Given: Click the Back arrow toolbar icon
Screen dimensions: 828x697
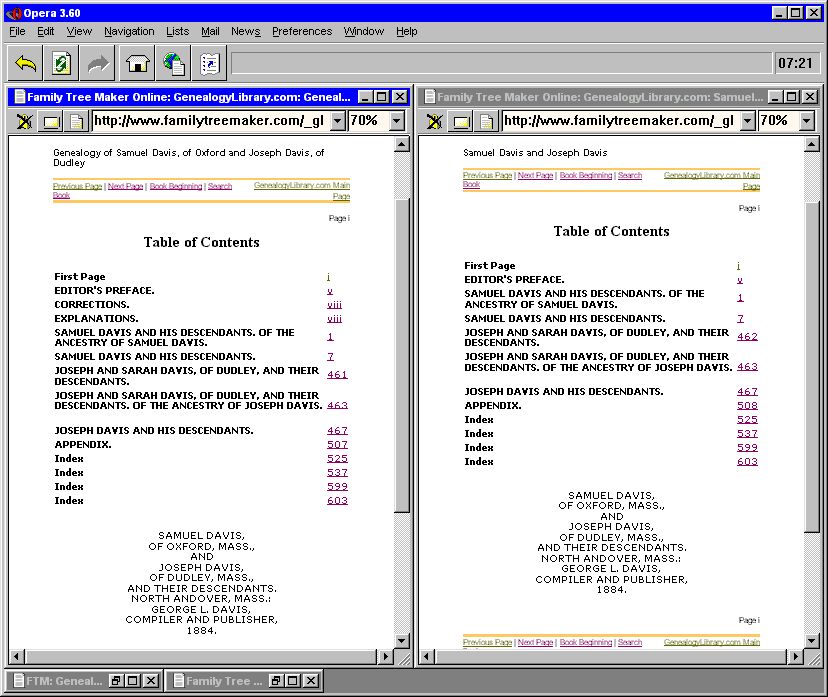Looking at the screenshot, I should click(25, 63).
